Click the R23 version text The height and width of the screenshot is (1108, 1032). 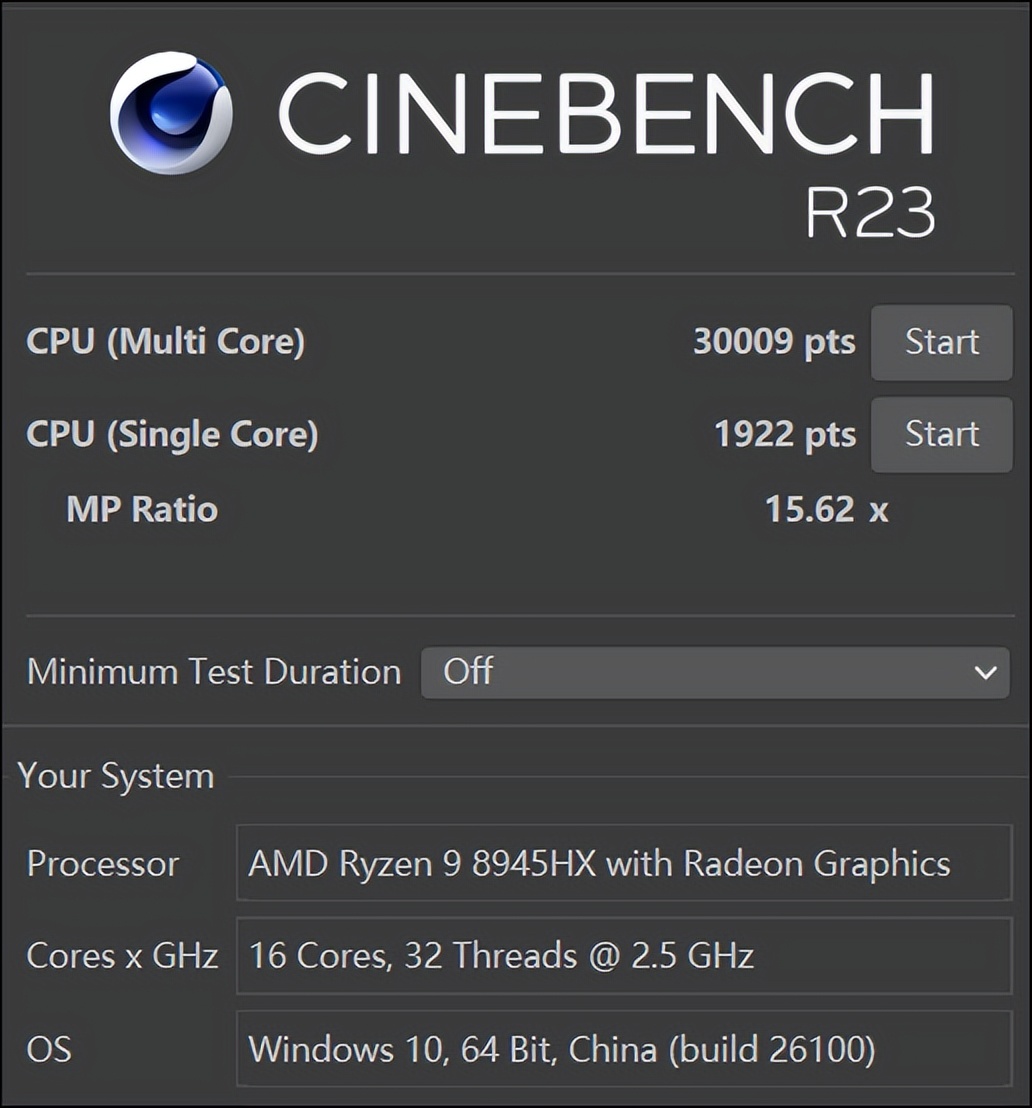pyautogui.click(x=870, y=212)
